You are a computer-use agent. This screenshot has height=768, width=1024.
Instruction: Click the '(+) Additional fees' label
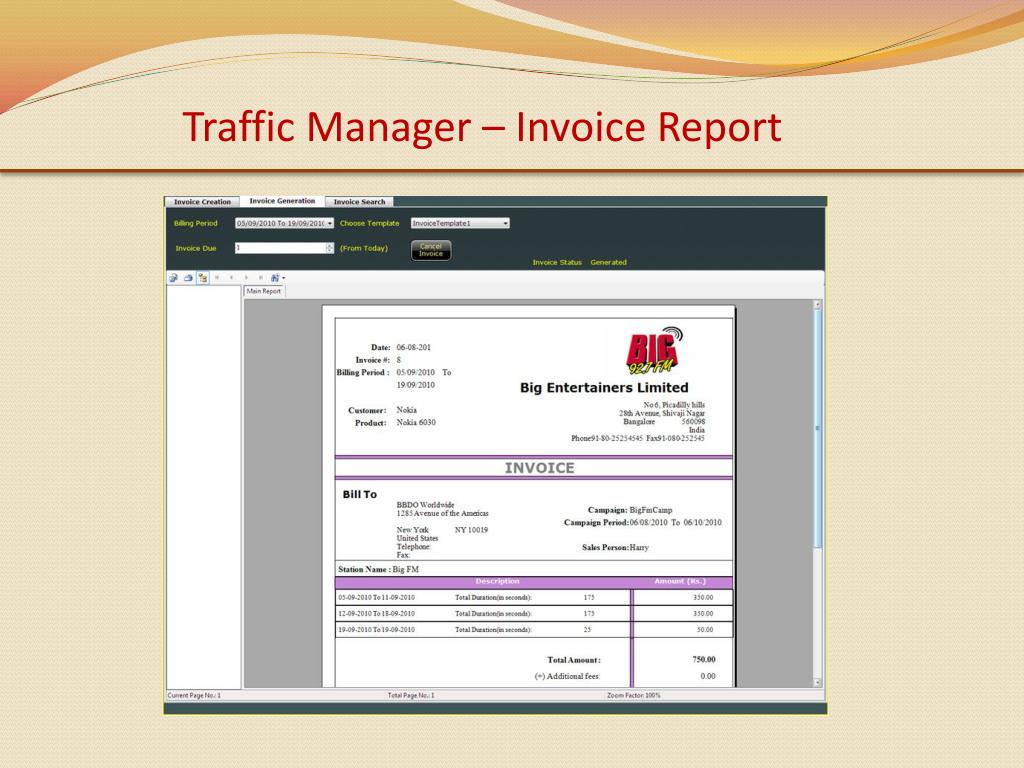[x=567, y=676]
